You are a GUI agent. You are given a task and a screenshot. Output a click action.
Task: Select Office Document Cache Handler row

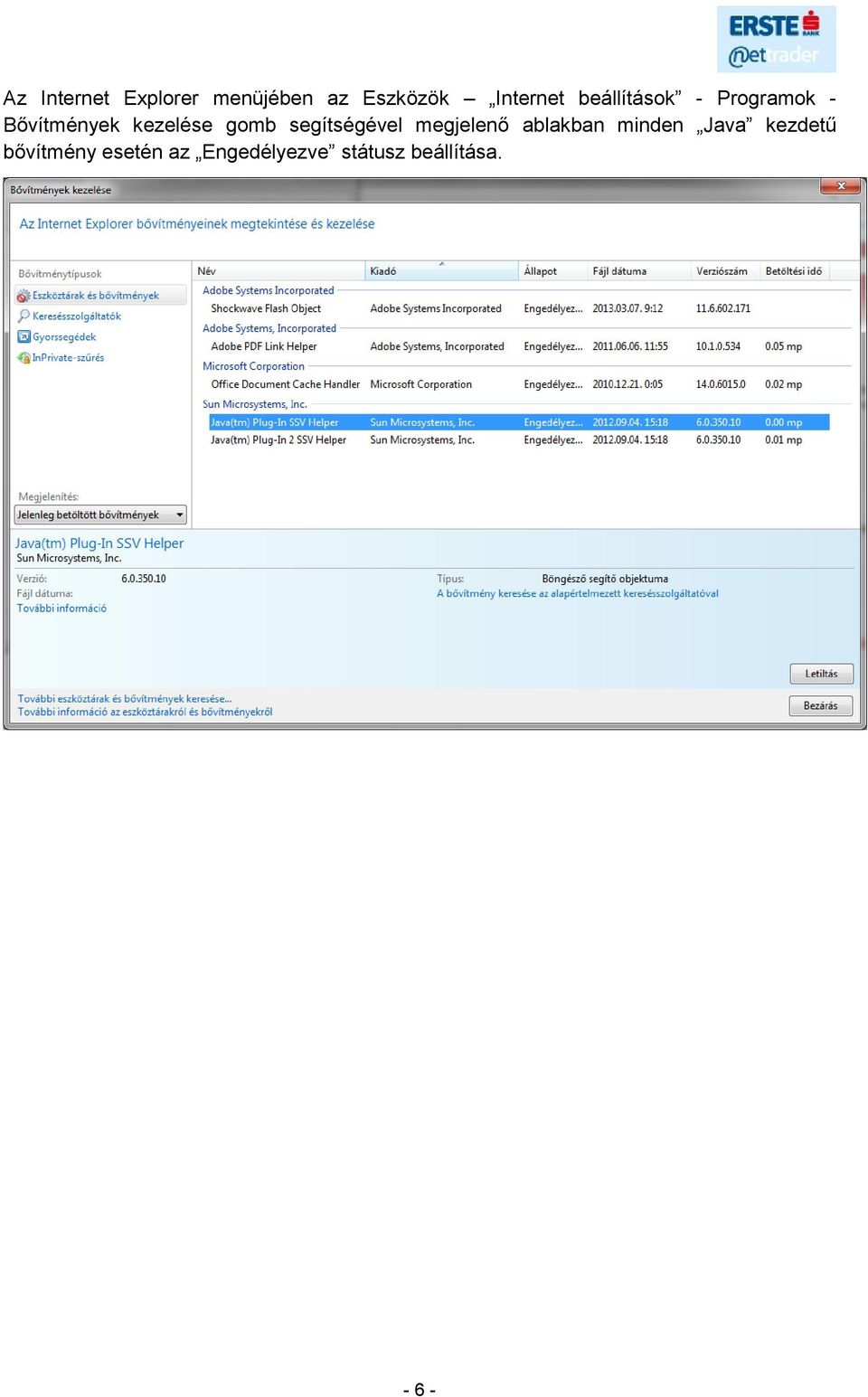coord(519,384)
